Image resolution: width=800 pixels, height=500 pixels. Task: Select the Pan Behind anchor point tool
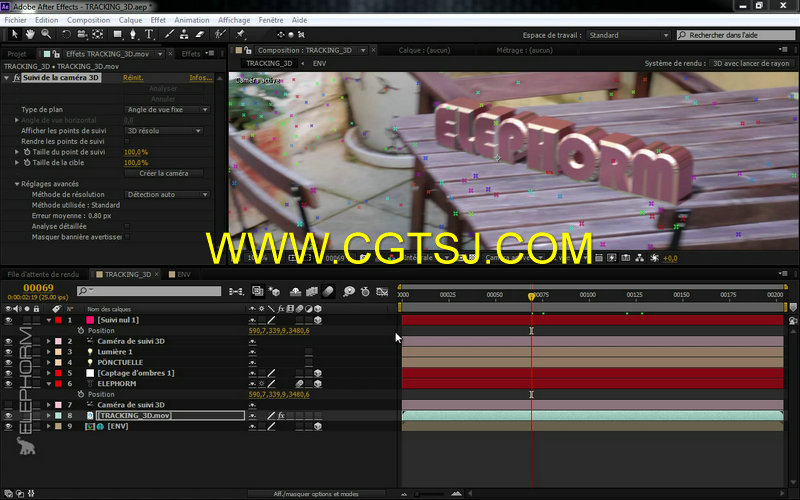tap(97, 34)
